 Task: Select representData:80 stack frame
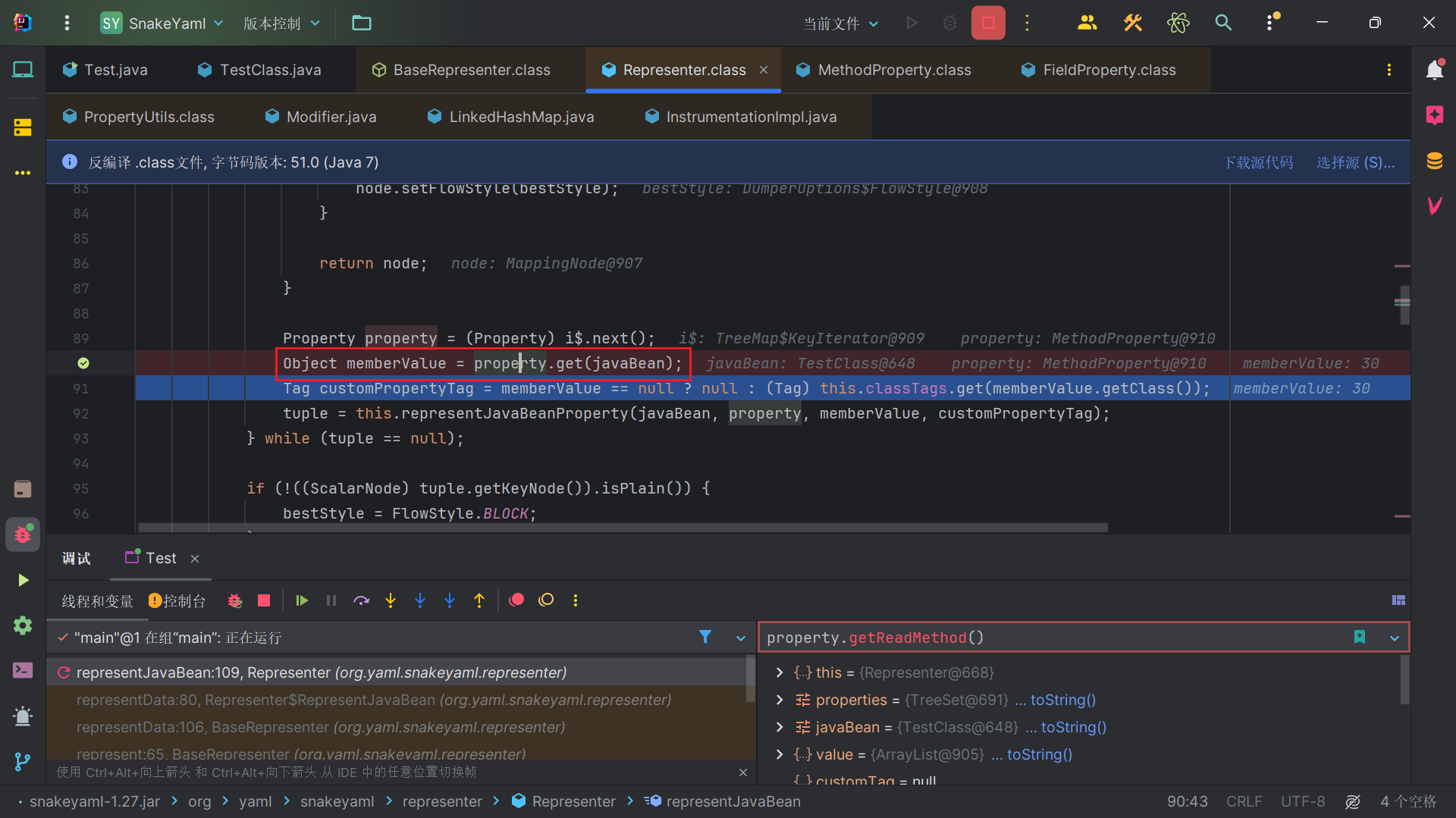374,700
